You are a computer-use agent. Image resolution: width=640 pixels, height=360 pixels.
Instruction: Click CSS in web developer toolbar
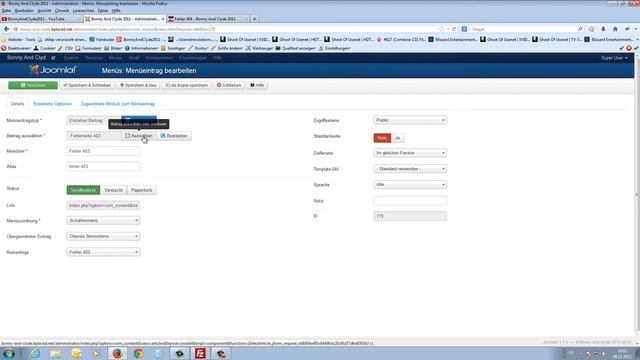click(66, 48)
